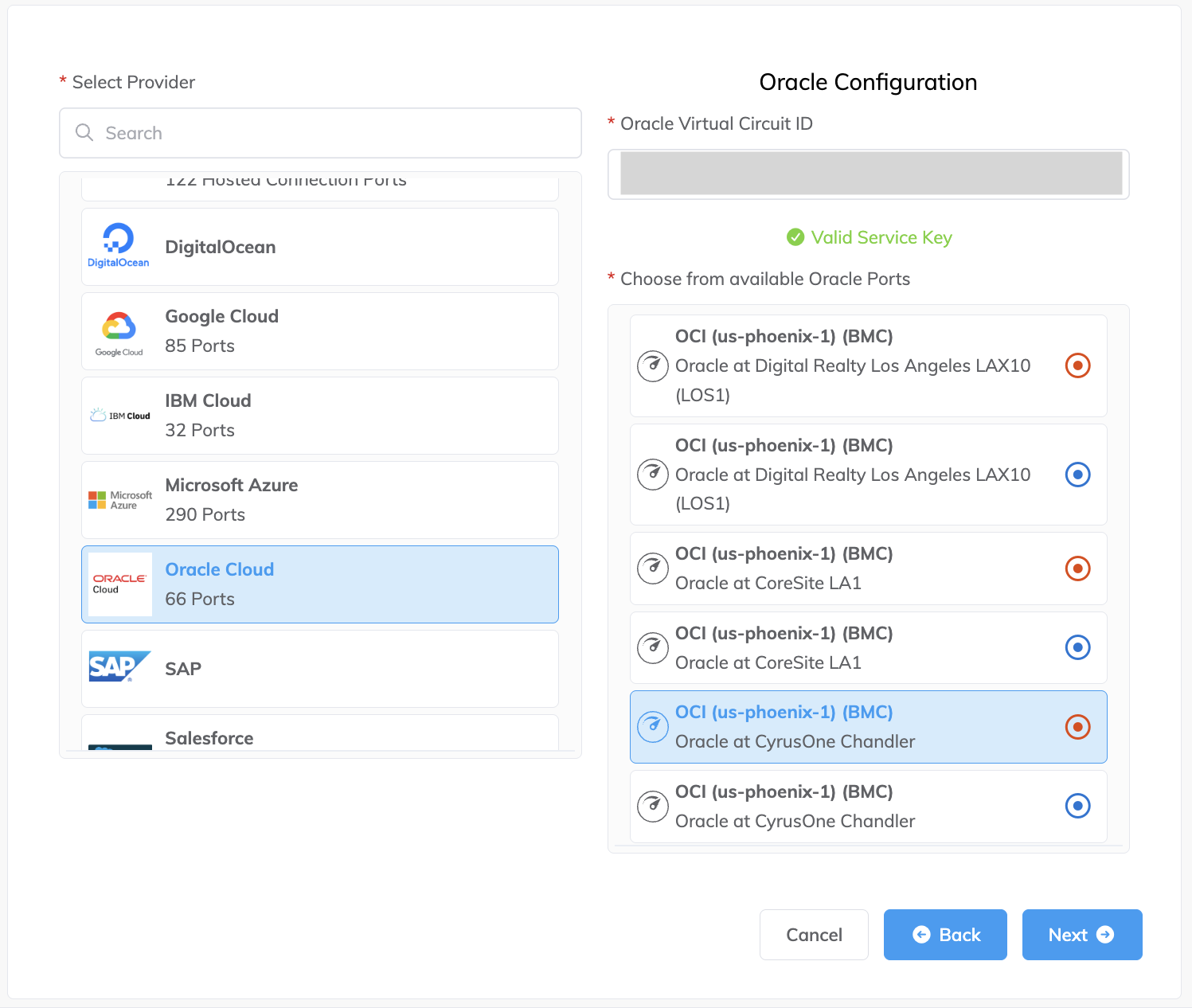Screen dimensions: 1192x1008
Task: Click the gauge icon on the first OCI port
Action: (653, 365)
